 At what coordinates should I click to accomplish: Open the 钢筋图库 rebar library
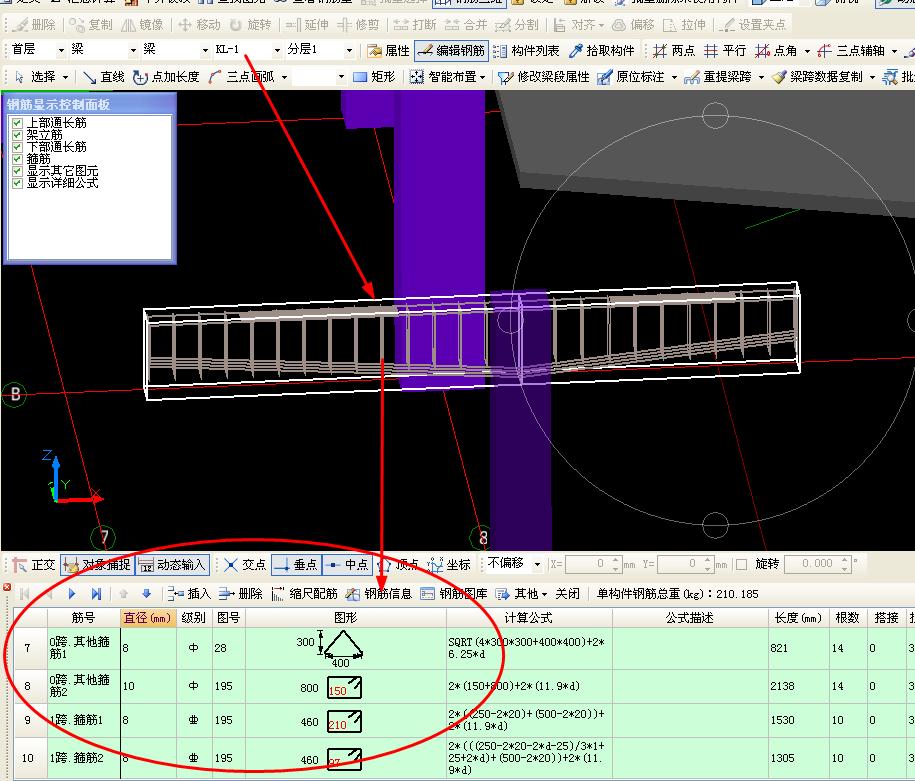pos(453,594)
